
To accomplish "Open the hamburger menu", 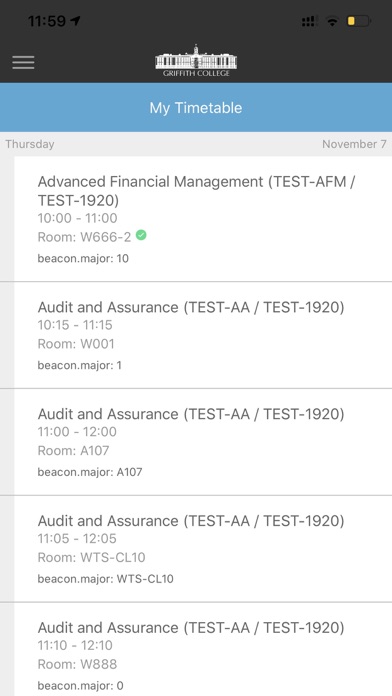I will coord(24,62).
